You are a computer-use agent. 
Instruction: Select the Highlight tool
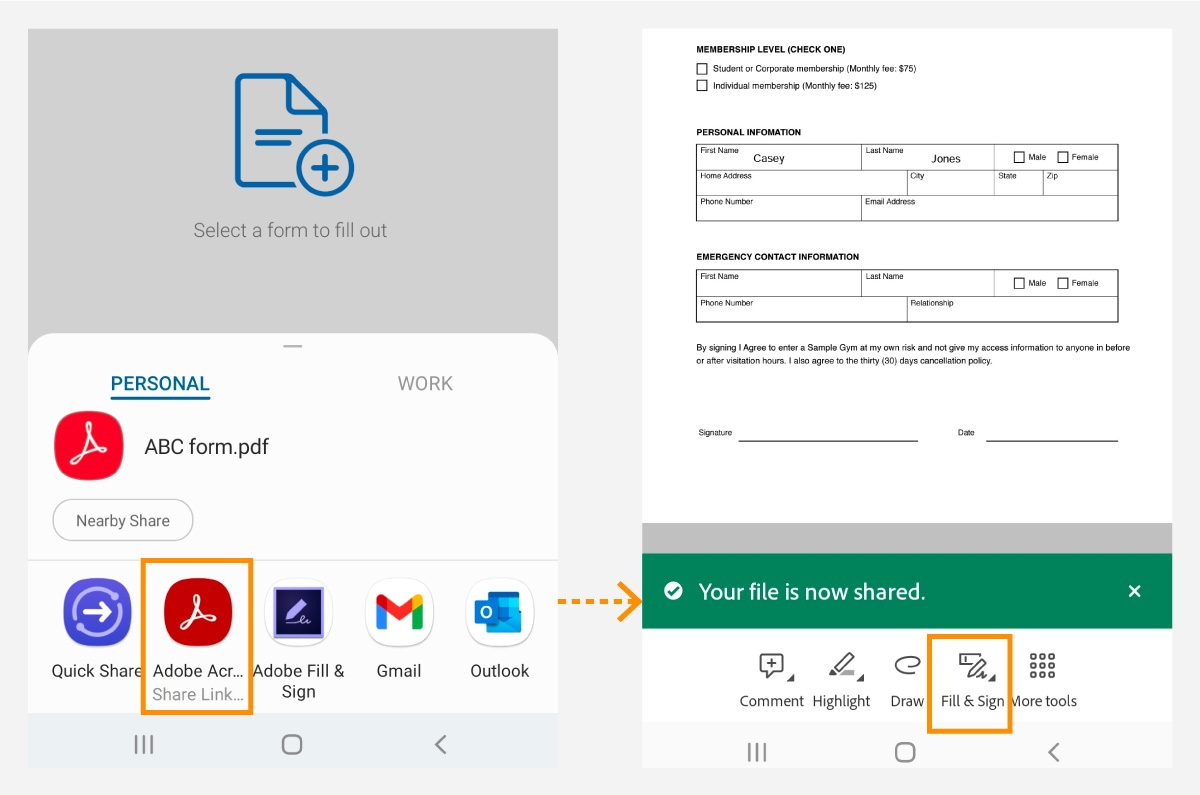840,665
